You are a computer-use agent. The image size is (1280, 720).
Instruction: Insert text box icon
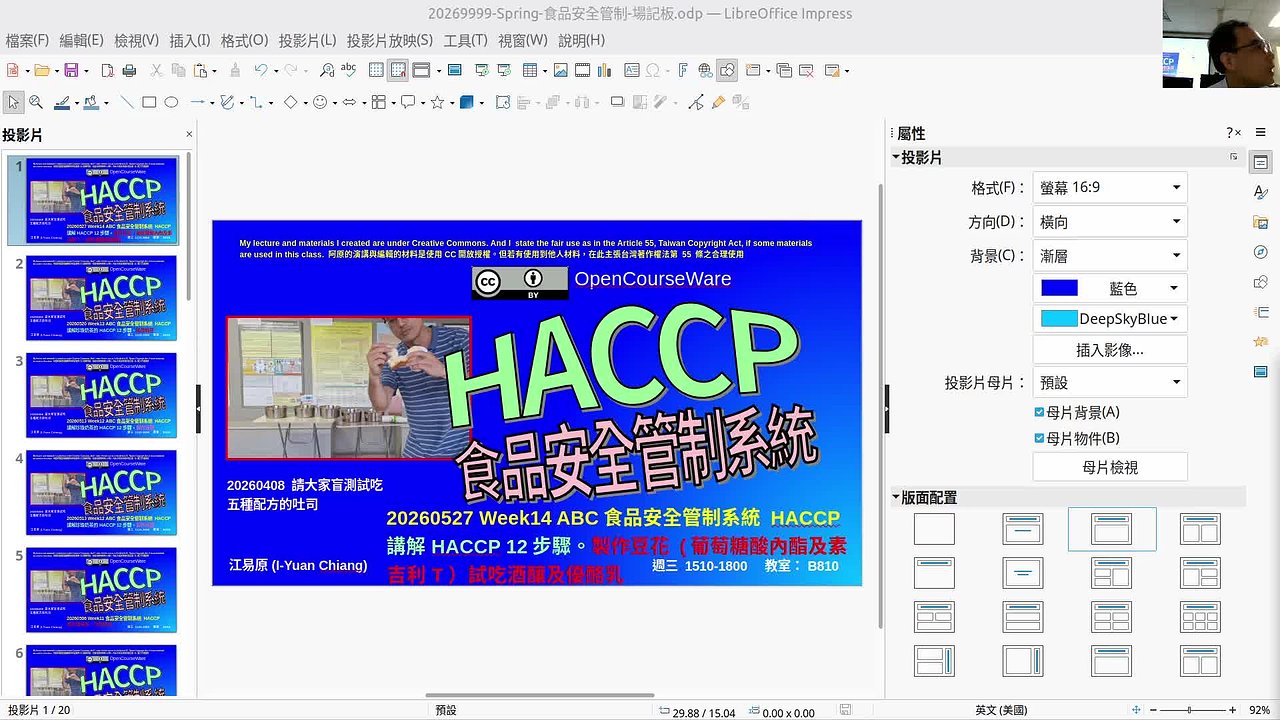(632, 70)
